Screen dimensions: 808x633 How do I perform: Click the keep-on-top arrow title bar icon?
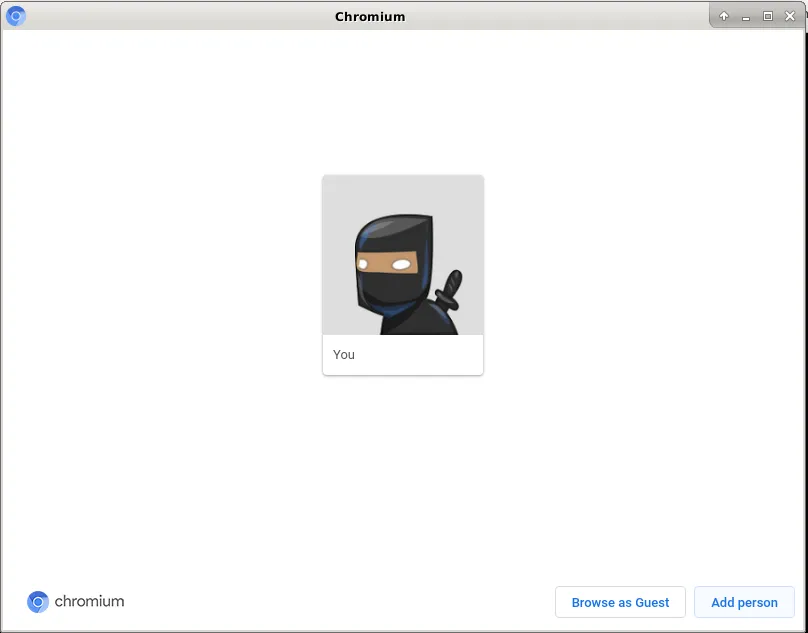pos(724,16)
